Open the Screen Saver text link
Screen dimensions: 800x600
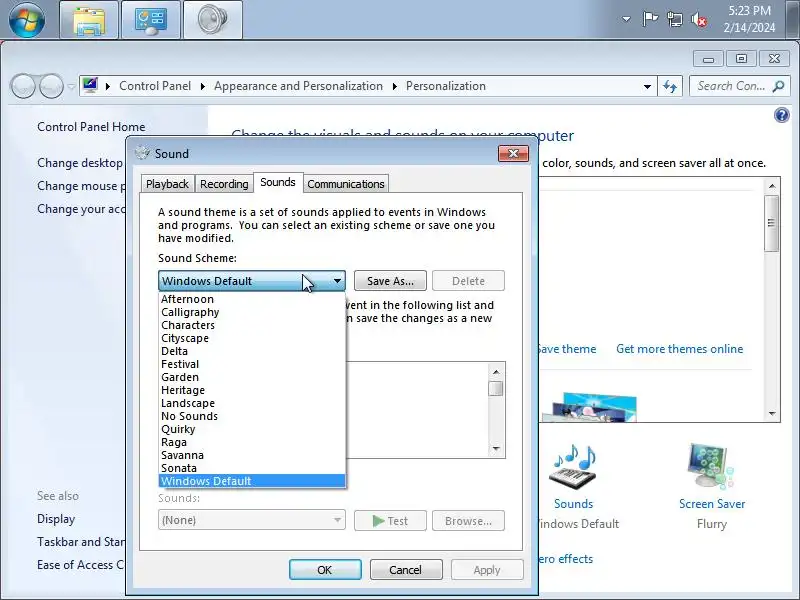click(712, 504)
